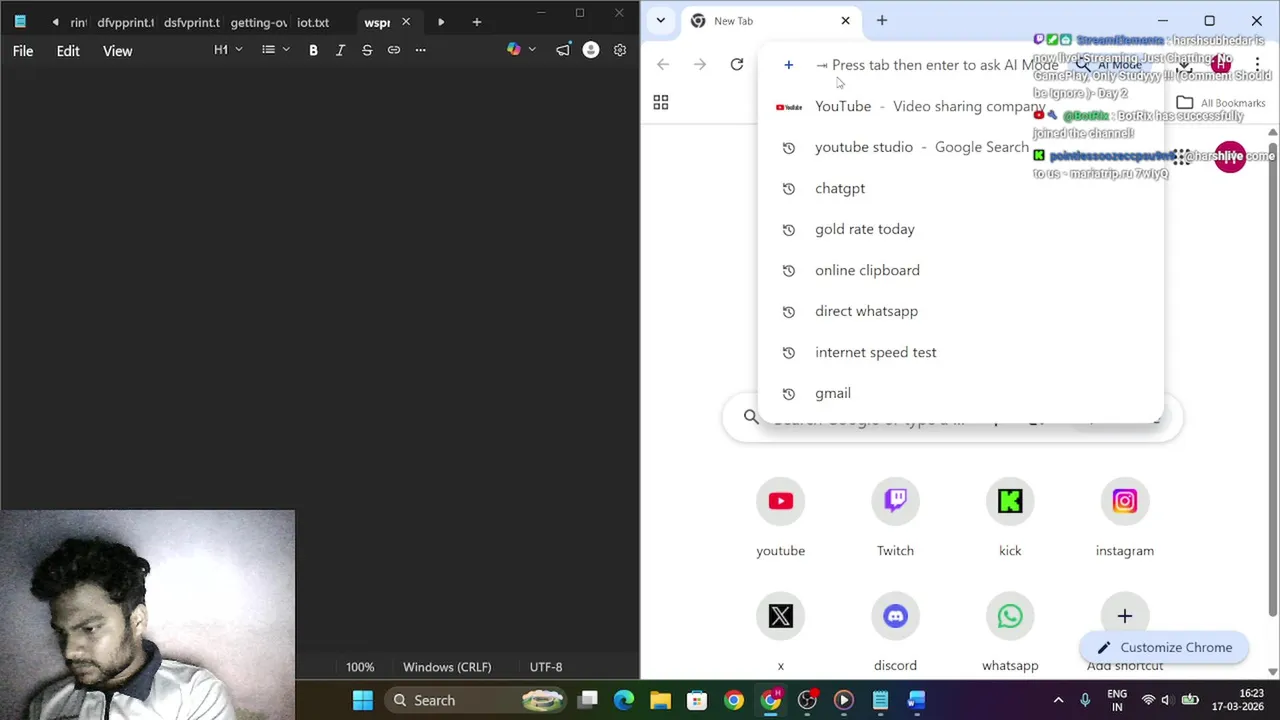This screenshot has width=1280, height=720.
Task: Open more formatting options ellipsis in Notepad
Action: pyautogui.click(x=420, y=50)
